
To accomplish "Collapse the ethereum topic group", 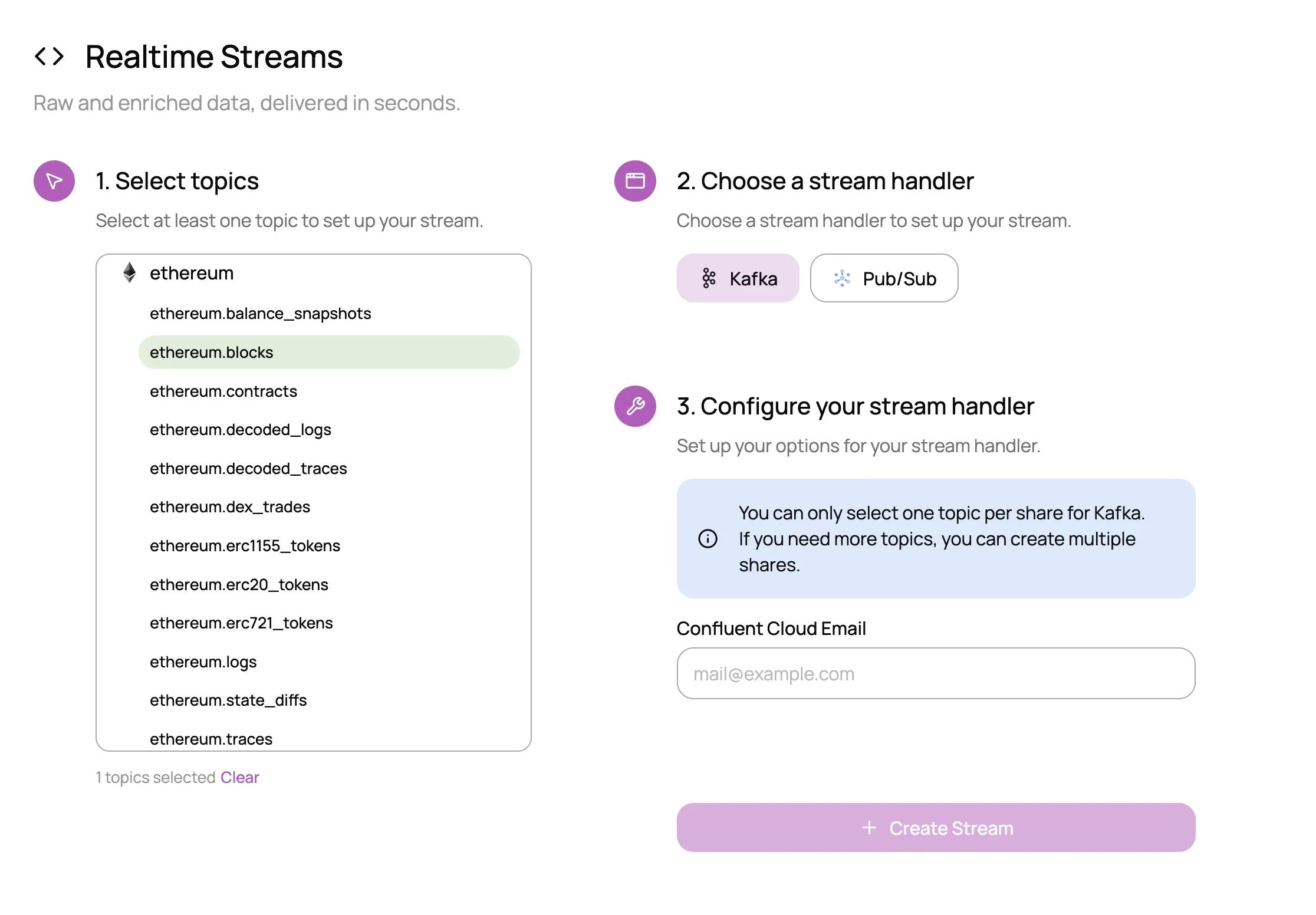I will pyautogui.click(x=192, y=272).
